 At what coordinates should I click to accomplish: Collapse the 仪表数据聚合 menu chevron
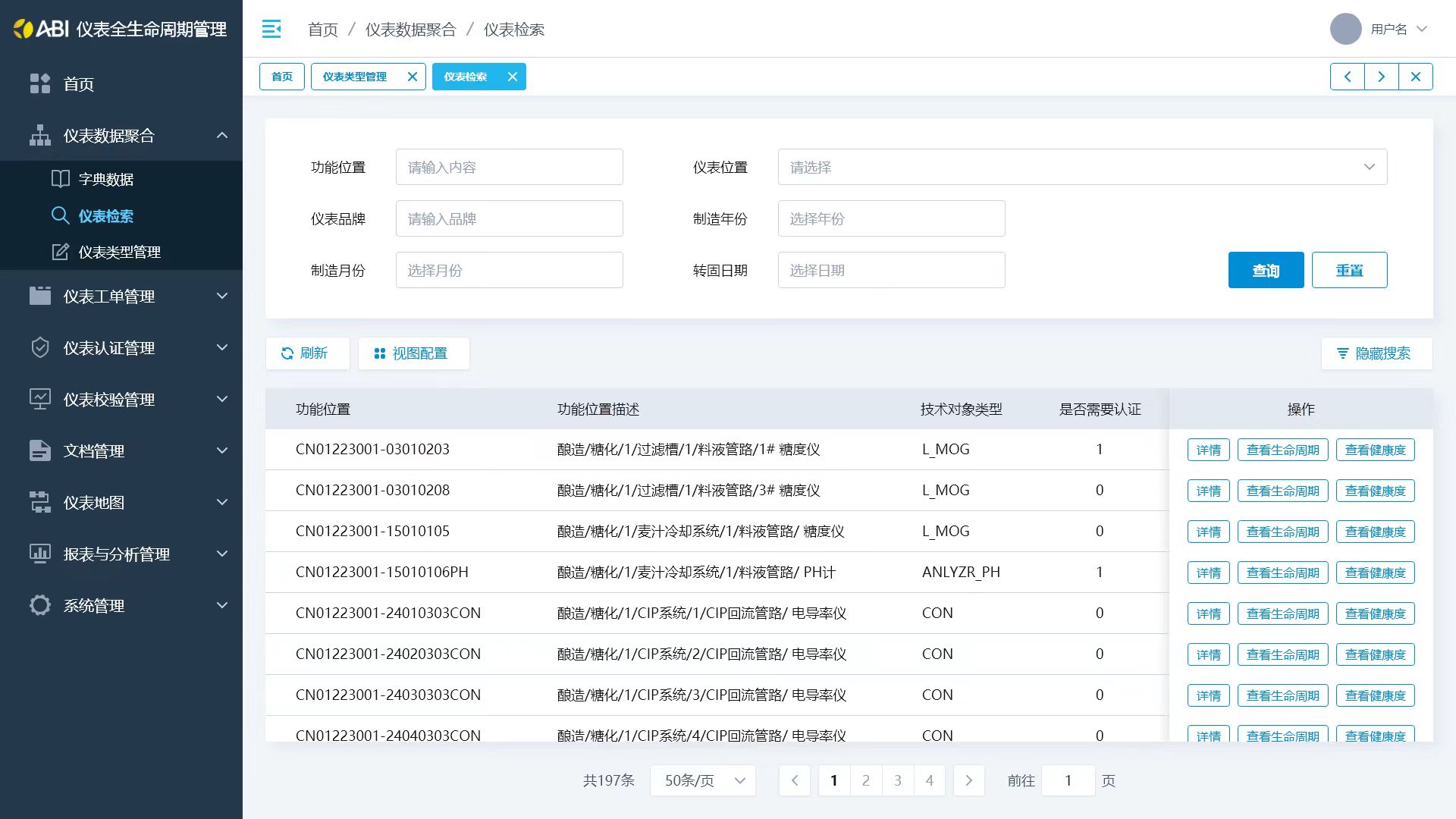click(222, 135)
